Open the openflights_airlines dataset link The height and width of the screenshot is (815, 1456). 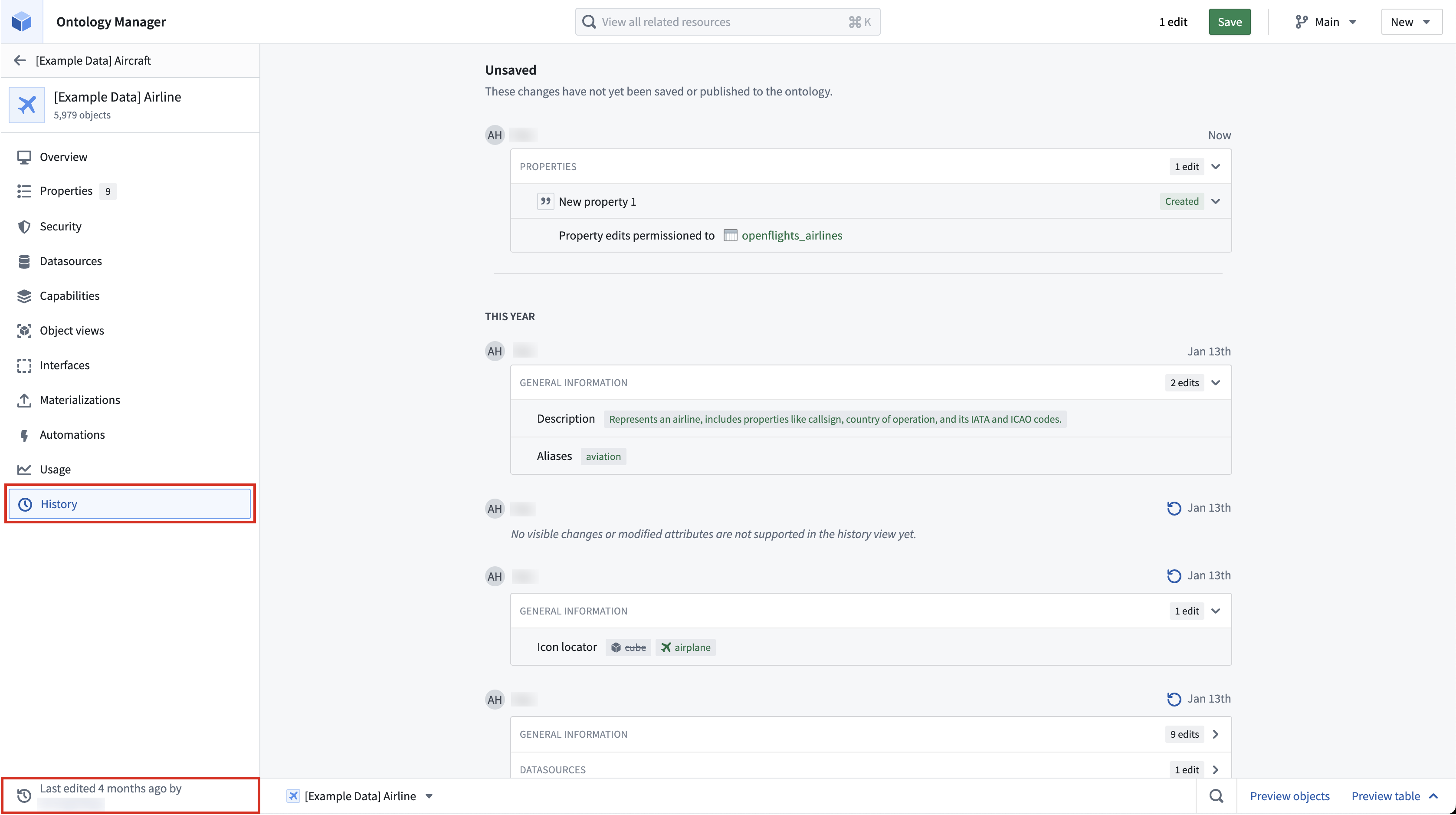click(x=791, y=235)
